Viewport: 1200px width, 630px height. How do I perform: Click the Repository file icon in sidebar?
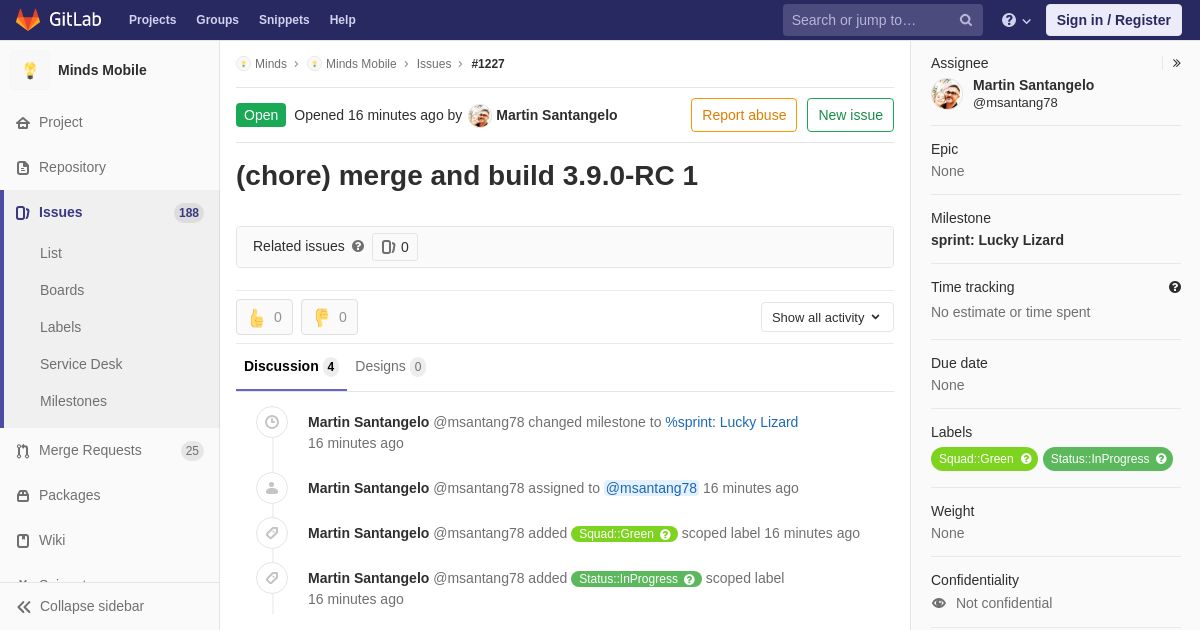[23, 168]
